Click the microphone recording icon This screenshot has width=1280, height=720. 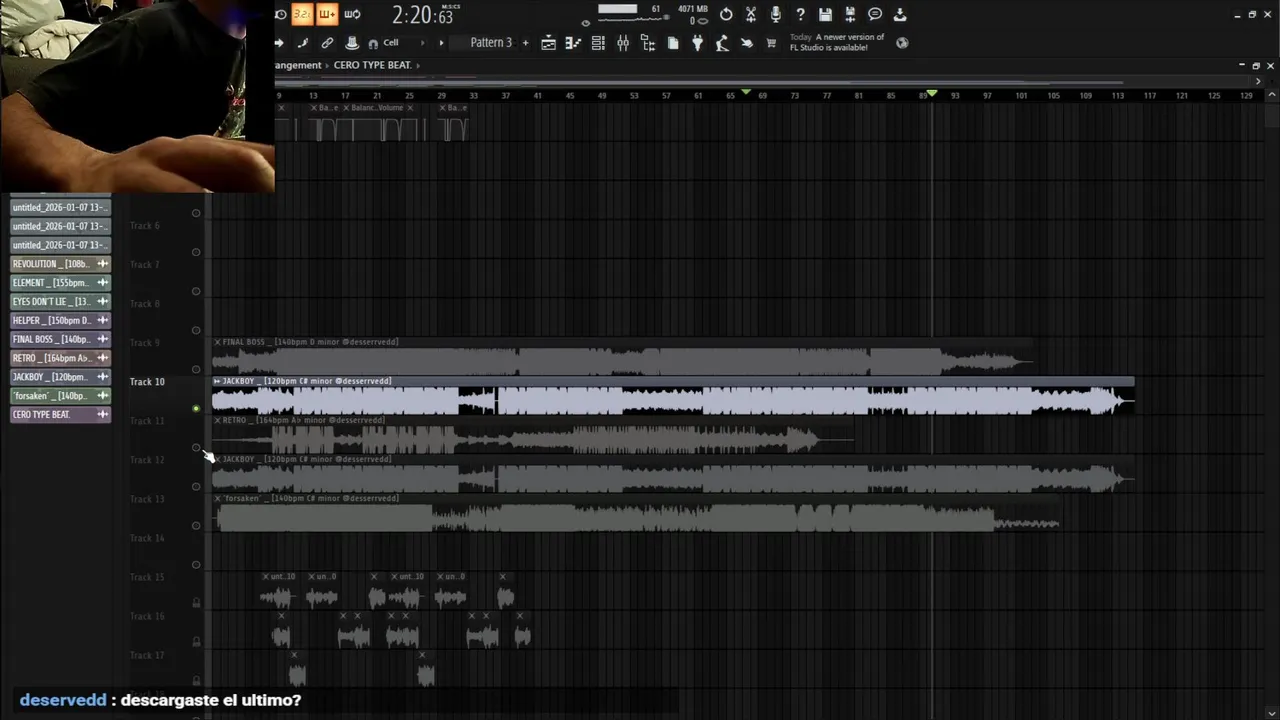coord(775,14)
